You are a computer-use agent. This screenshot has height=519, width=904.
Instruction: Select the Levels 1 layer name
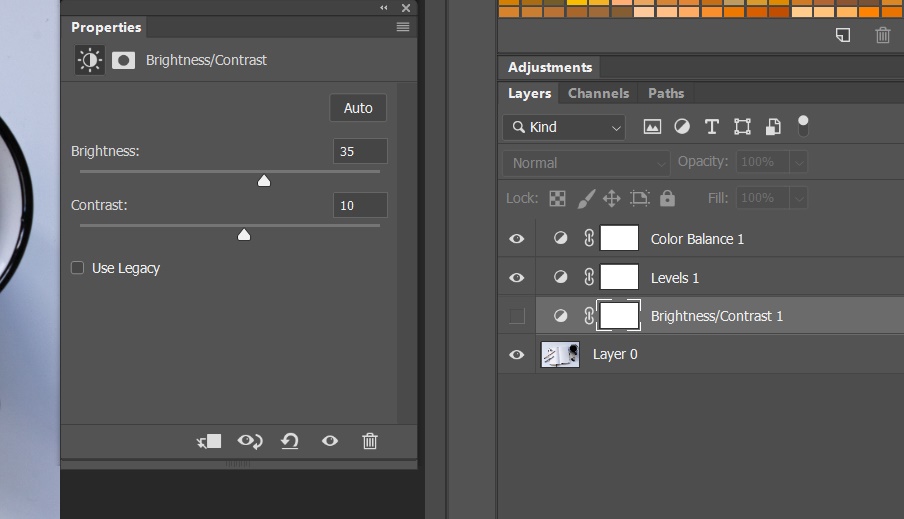coord(675,278)
